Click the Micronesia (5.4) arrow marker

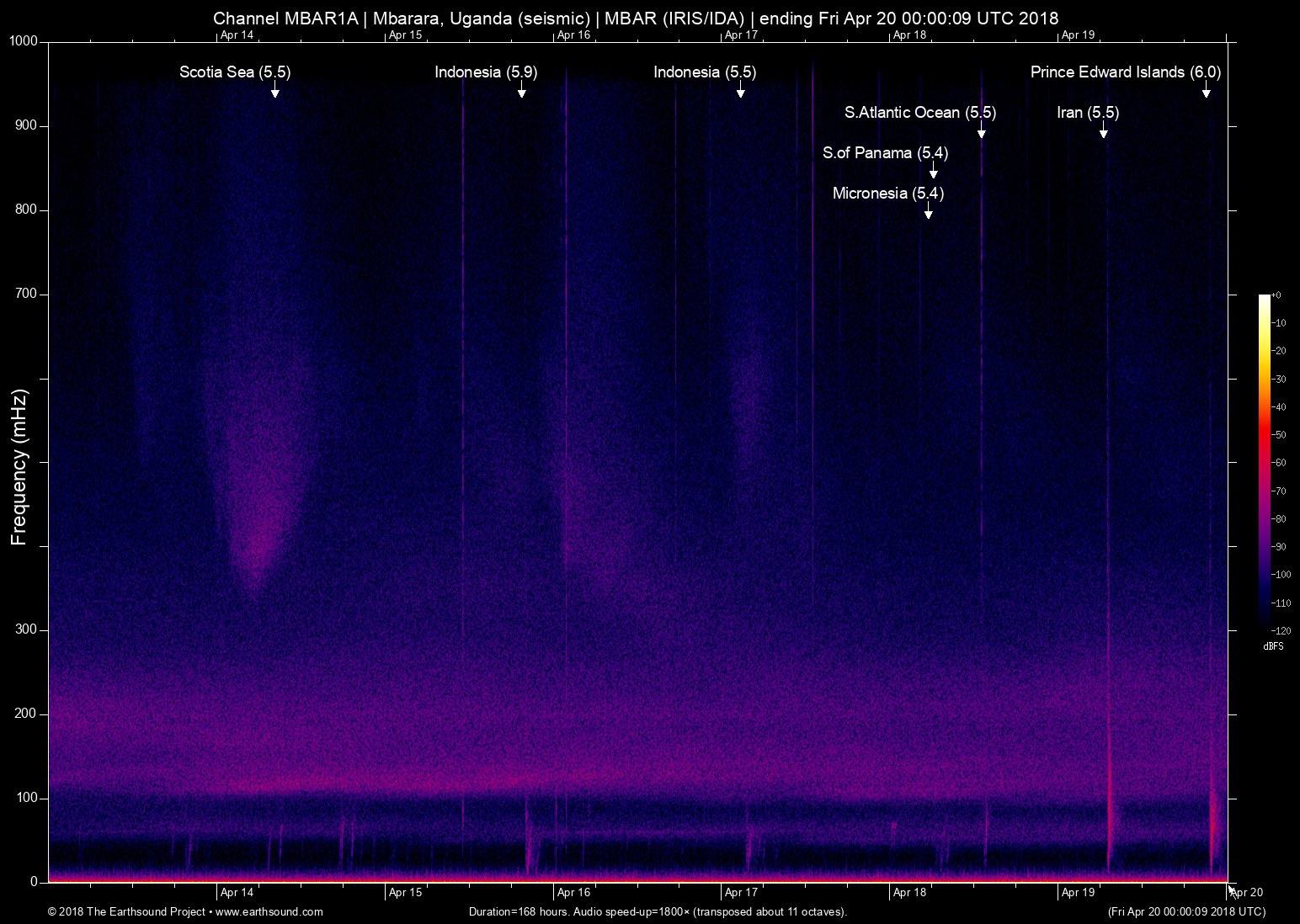[x=928, y=212]
